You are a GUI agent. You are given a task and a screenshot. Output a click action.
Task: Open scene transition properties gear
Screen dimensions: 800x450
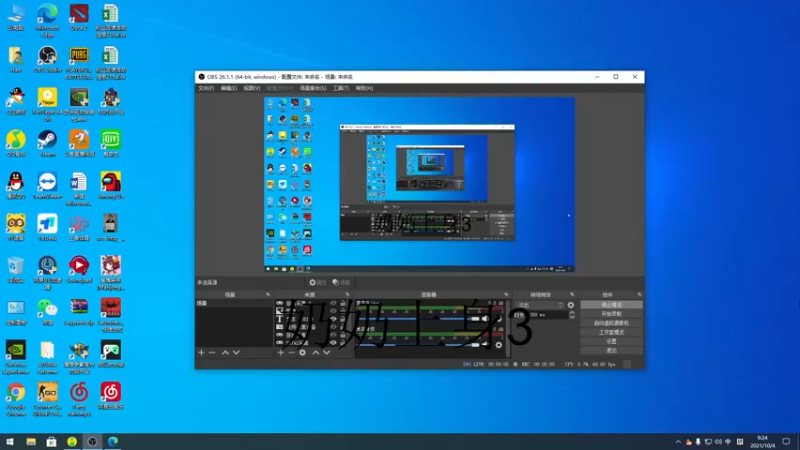tap(570, 305)
